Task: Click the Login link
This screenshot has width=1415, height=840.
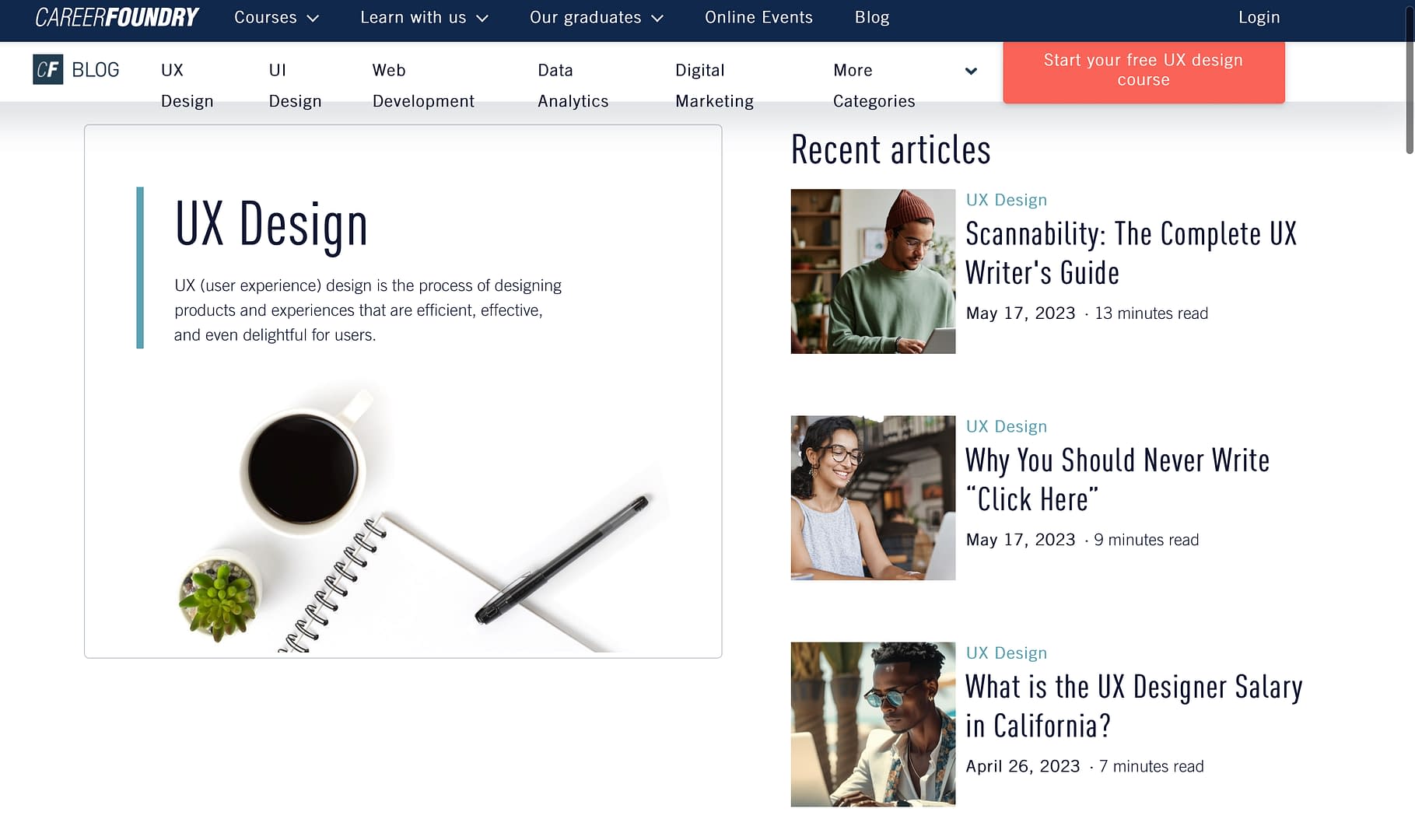Action: coord(1259,16)
